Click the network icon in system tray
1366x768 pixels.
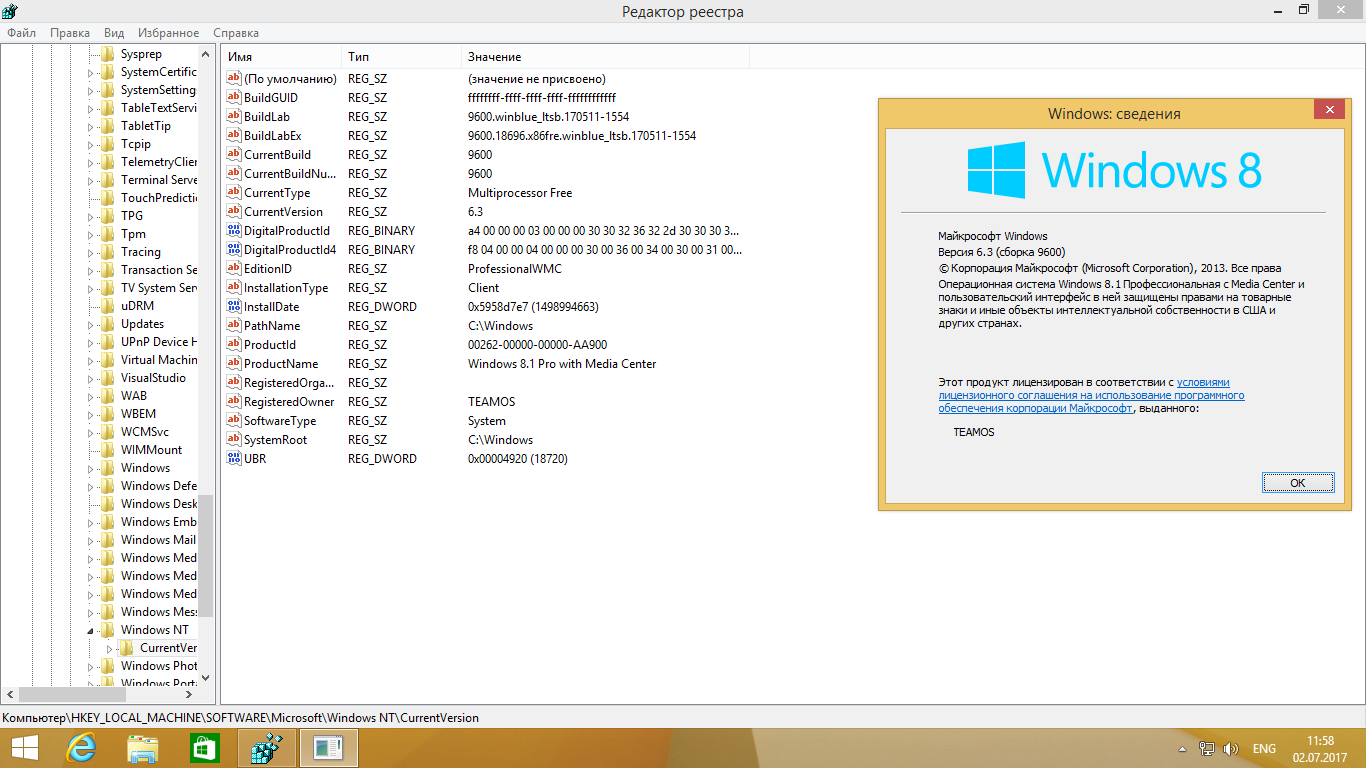coord(1207,749)
